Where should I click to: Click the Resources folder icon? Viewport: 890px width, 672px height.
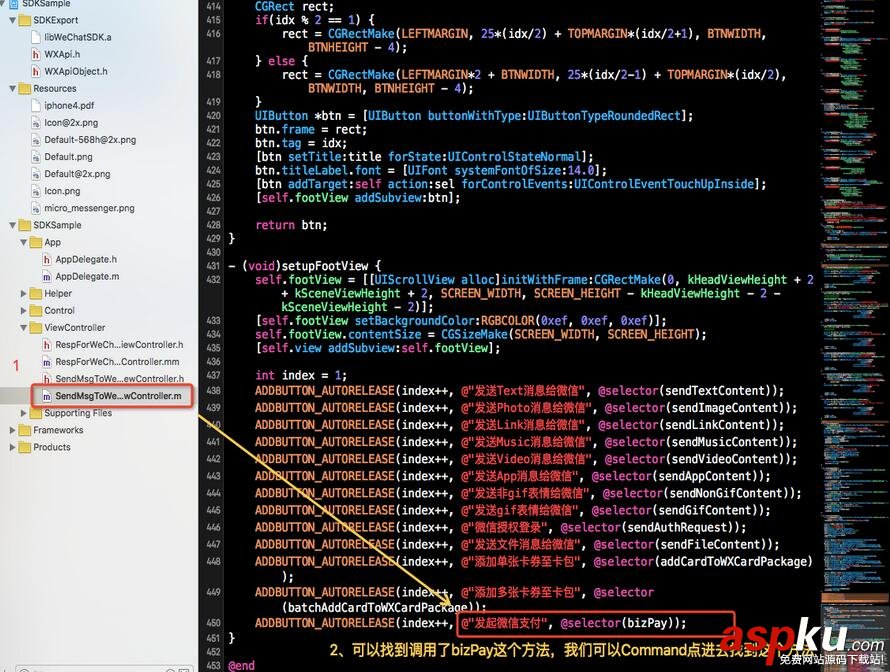click(24, 89)
